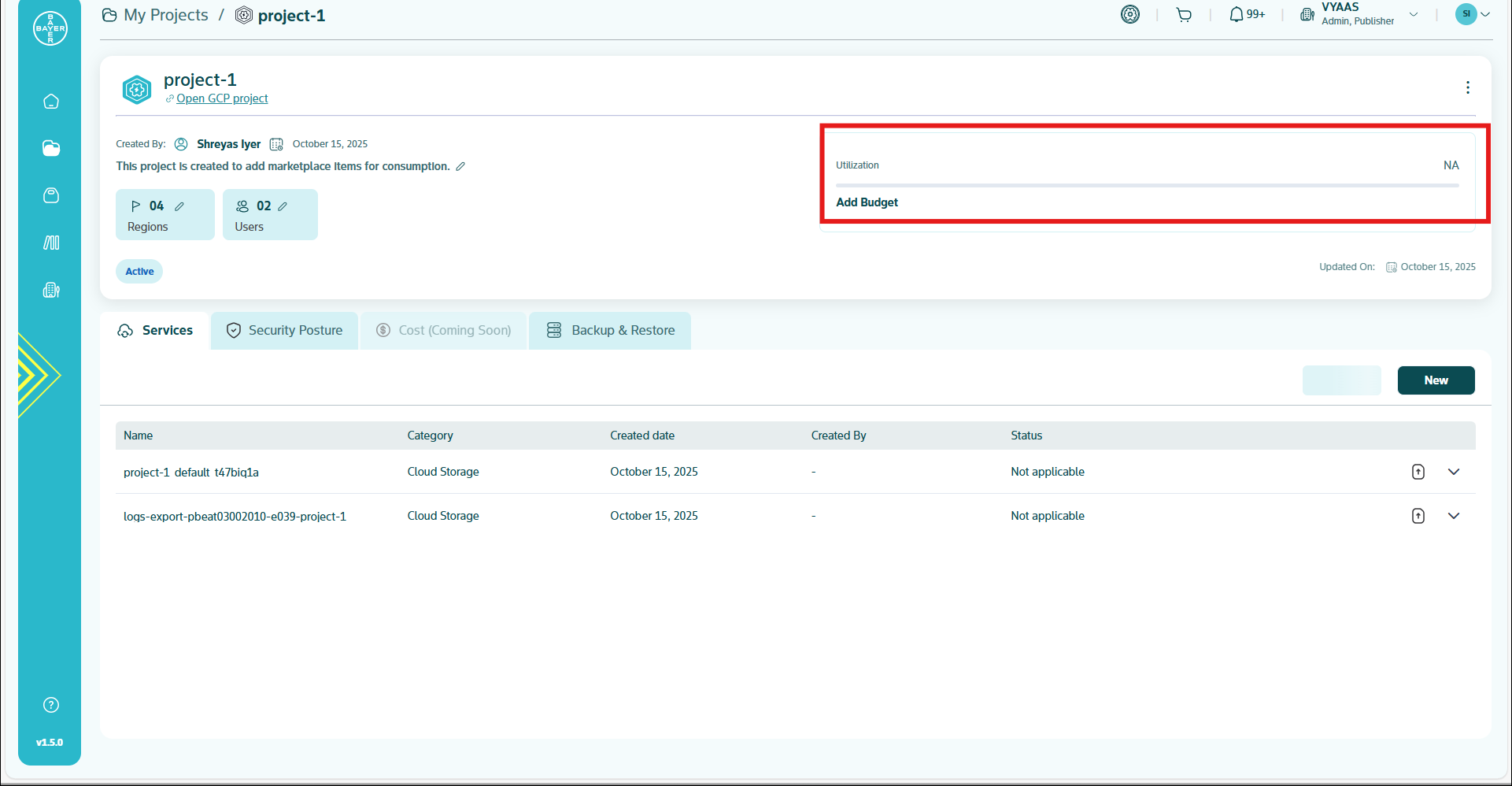1512x786 pixels.
Task: Edit the project description with pencil icon
Action: 460,166
